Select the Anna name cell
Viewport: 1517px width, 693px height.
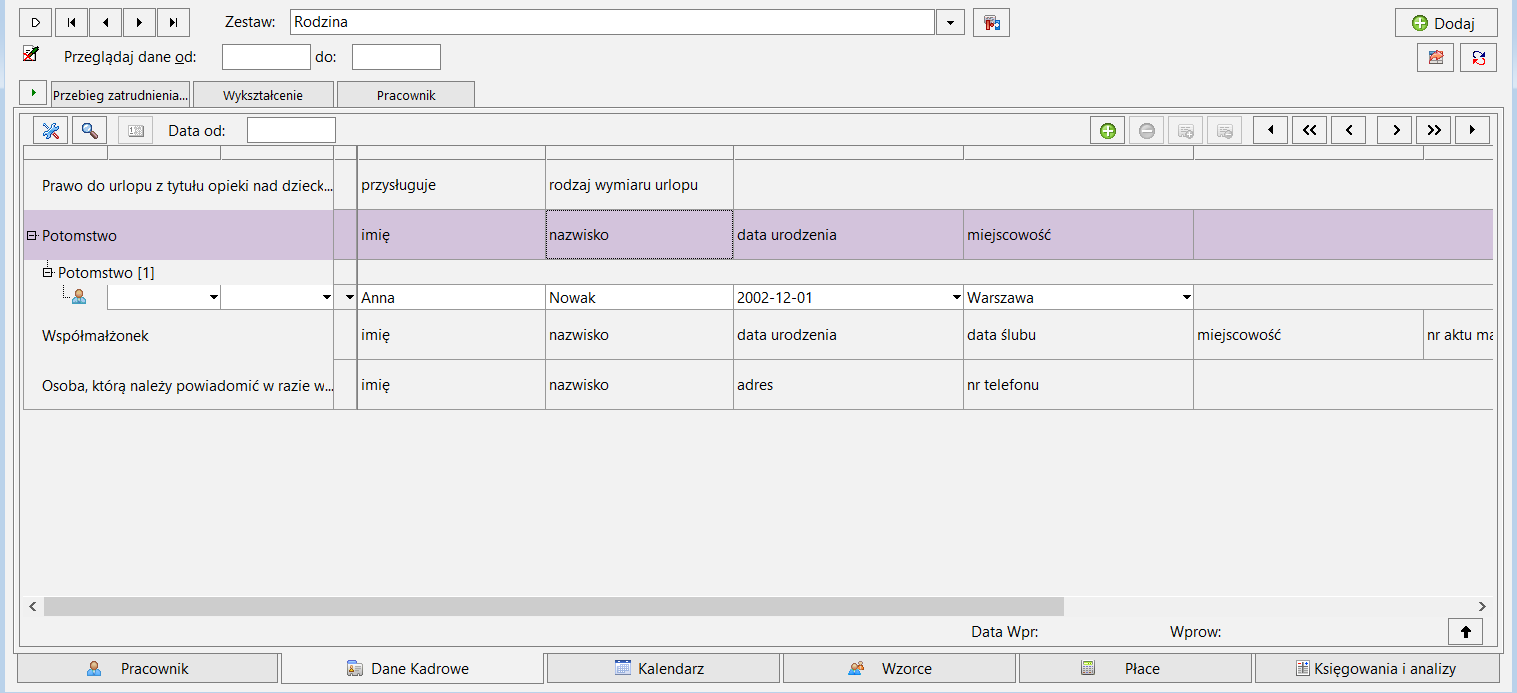pos(451,297)
